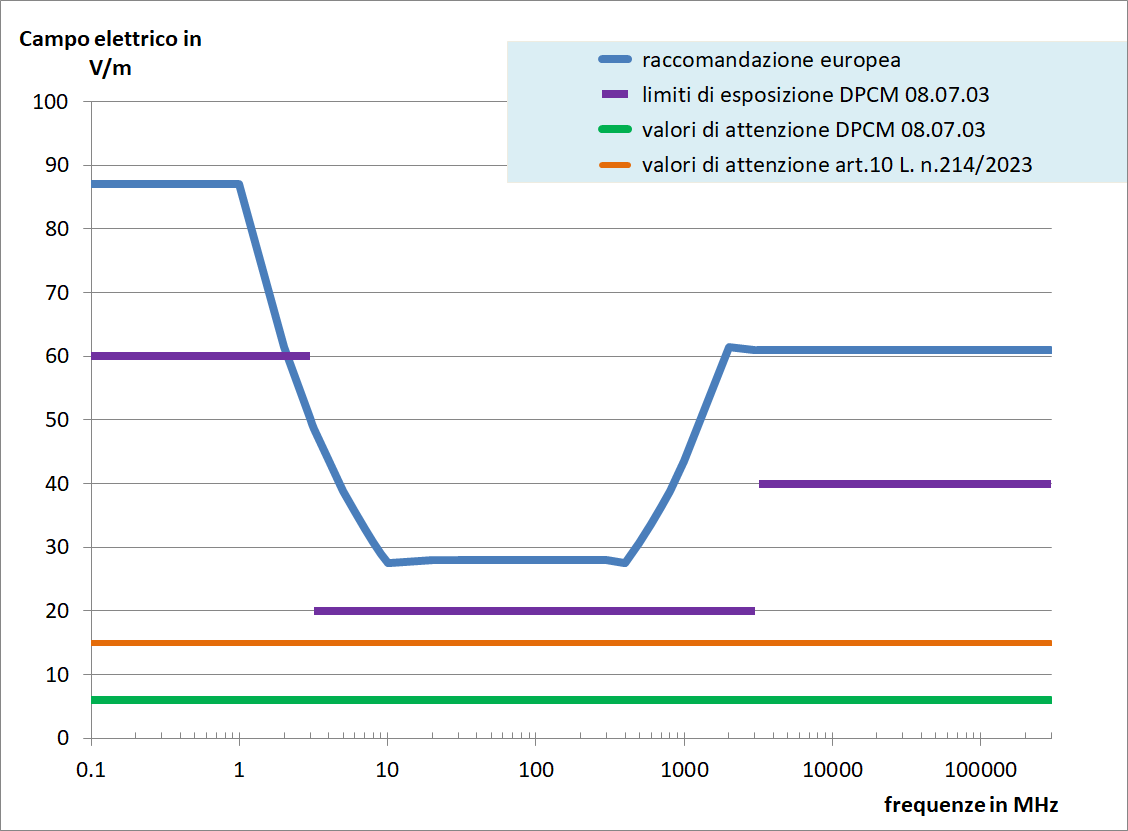1128x831 pixels.
Task: Click the purple 60 V/m segment at left
Action: pos(200,356)
